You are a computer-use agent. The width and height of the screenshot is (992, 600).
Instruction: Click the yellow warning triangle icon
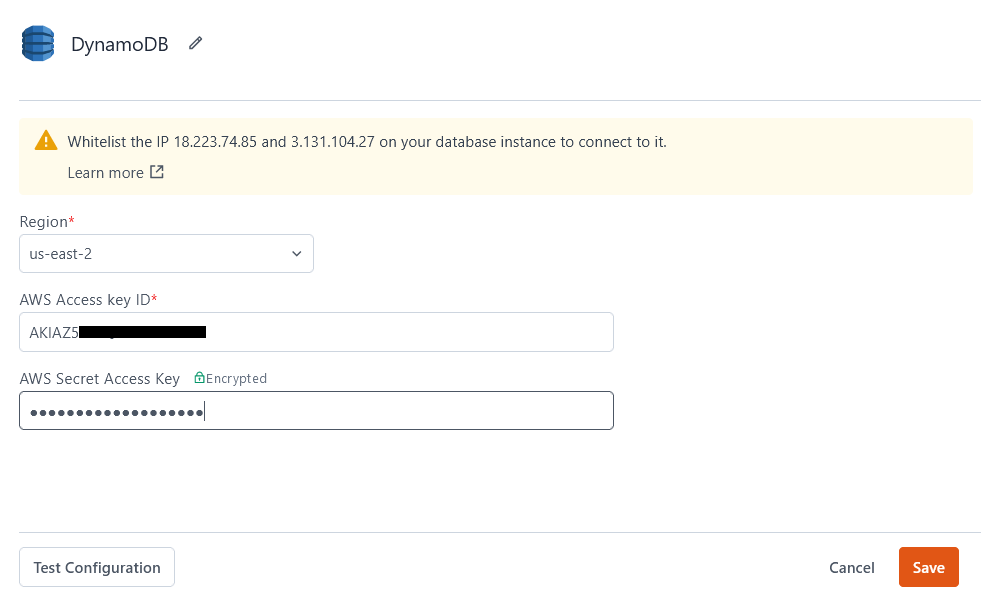pos(46,141)
